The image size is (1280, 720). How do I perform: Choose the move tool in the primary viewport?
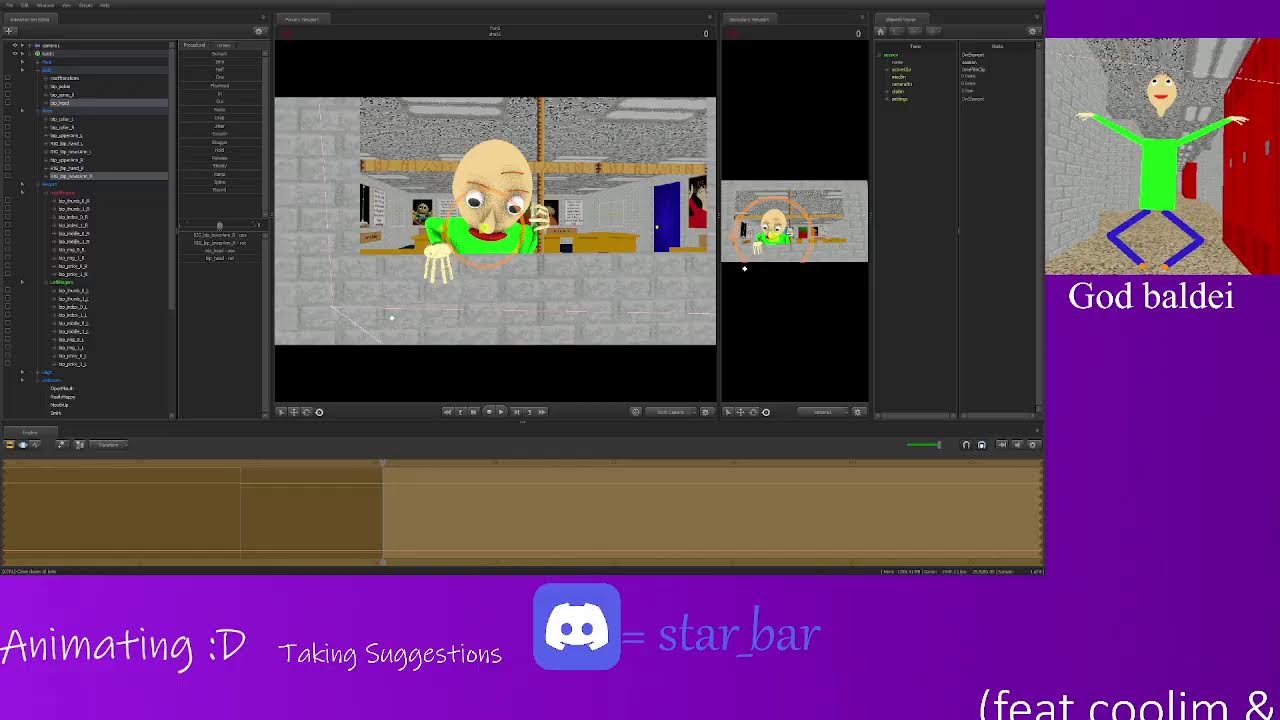293,412
